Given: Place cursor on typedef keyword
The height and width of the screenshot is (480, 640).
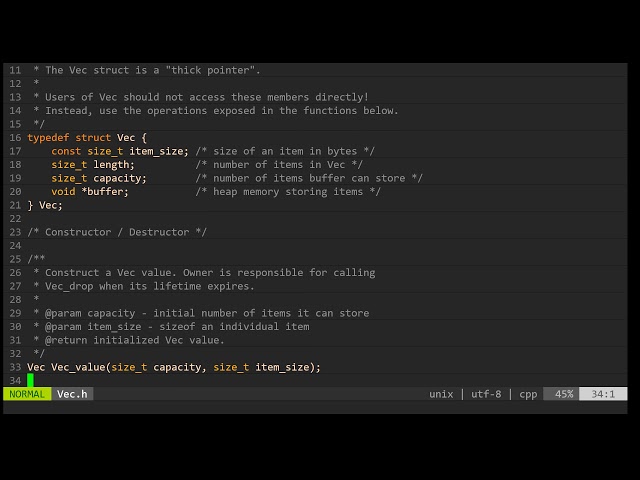Looking at the screenshot, I should [48, 138].
